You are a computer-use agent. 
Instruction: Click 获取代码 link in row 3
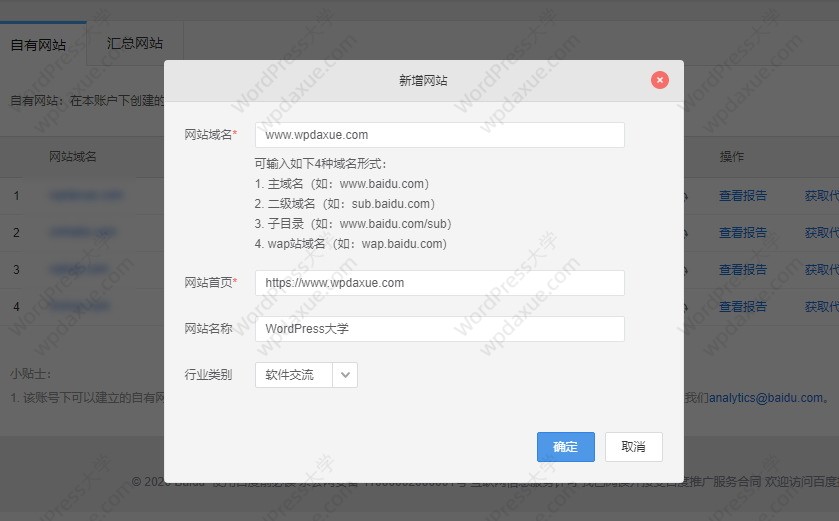pos(822,270)
